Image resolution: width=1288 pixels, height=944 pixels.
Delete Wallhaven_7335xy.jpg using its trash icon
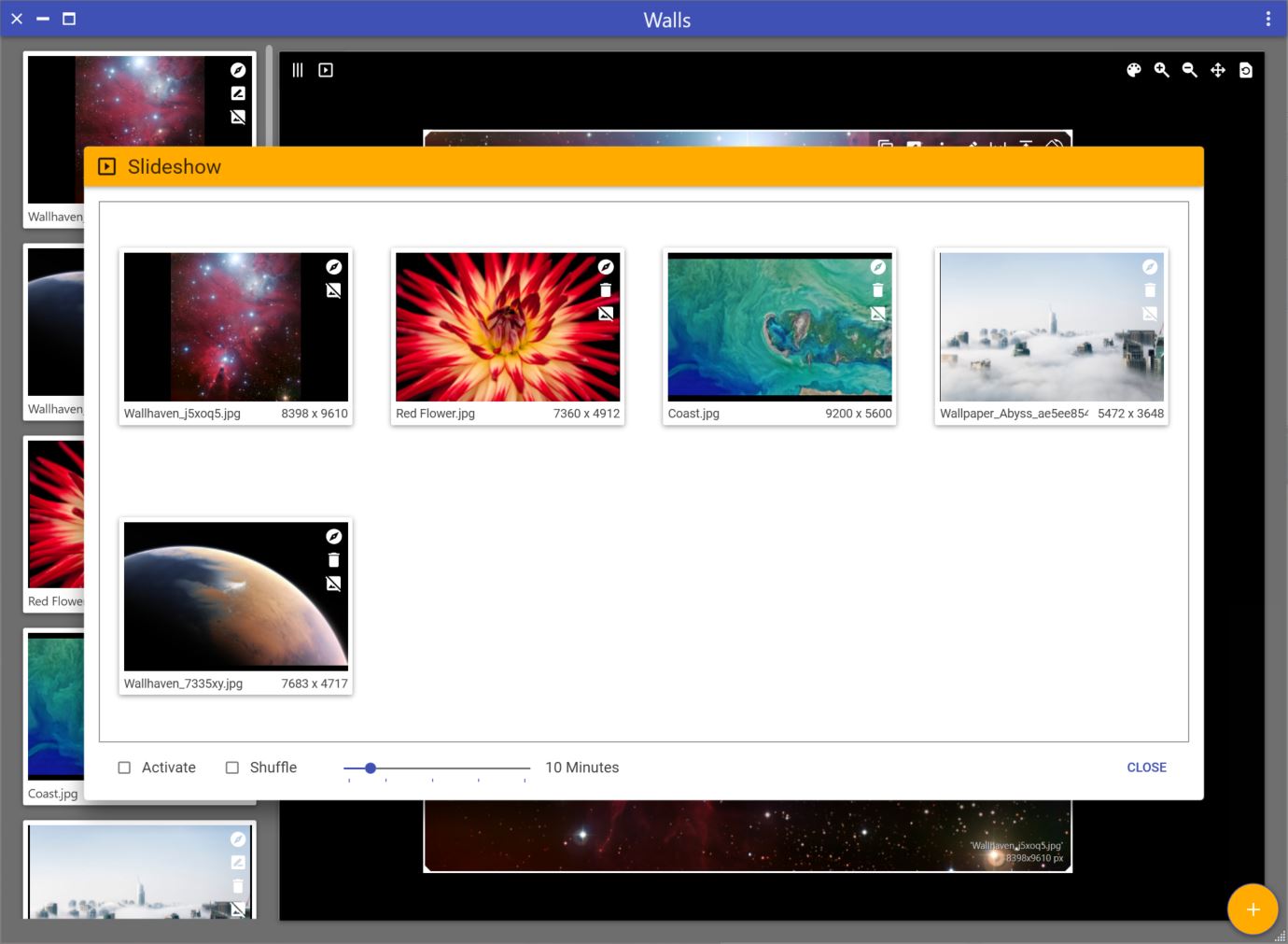pyautogui.click(x=333, y=560)
